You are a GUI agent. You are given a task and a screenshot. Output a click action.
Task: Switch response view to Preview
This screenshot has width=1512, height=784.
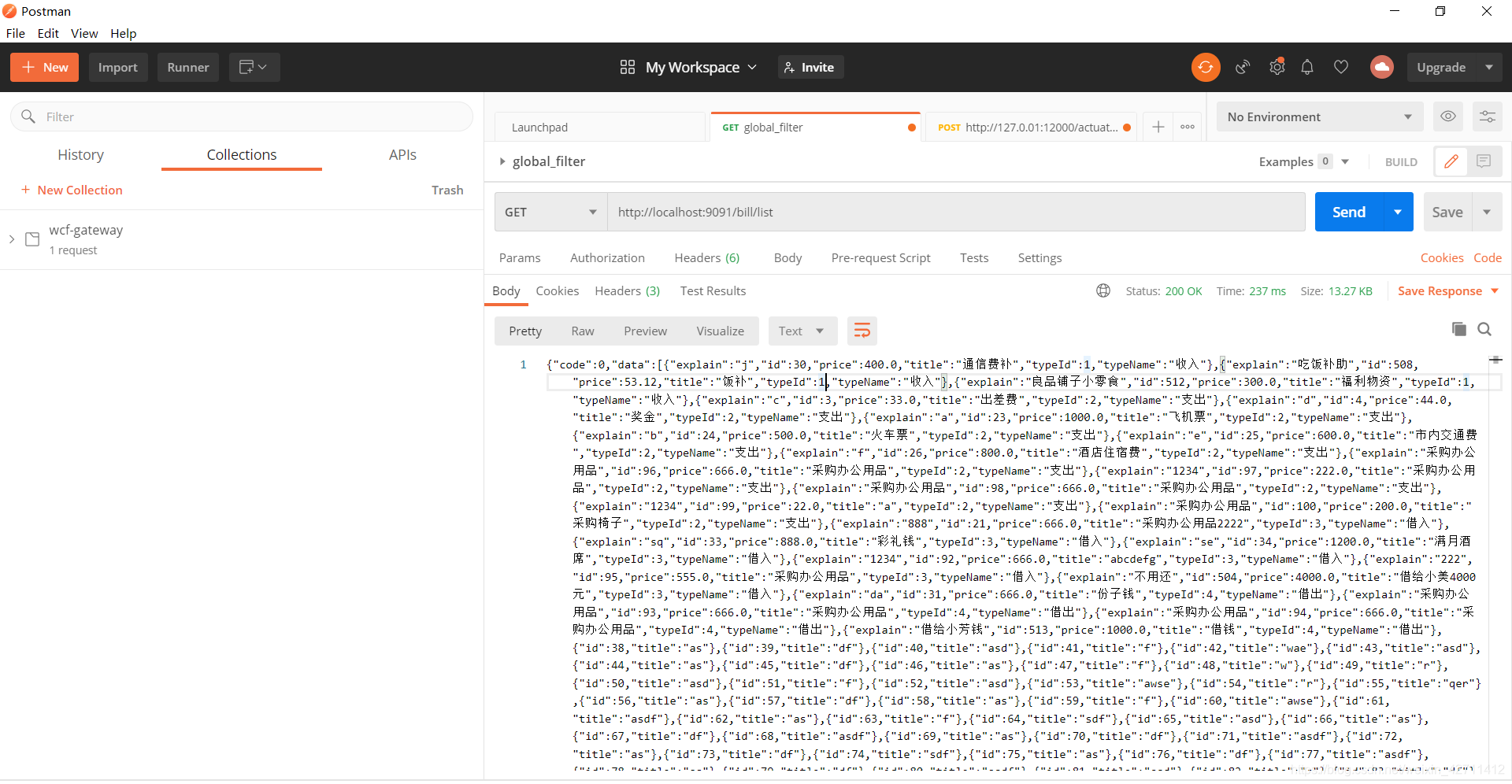tap(645, 331)
